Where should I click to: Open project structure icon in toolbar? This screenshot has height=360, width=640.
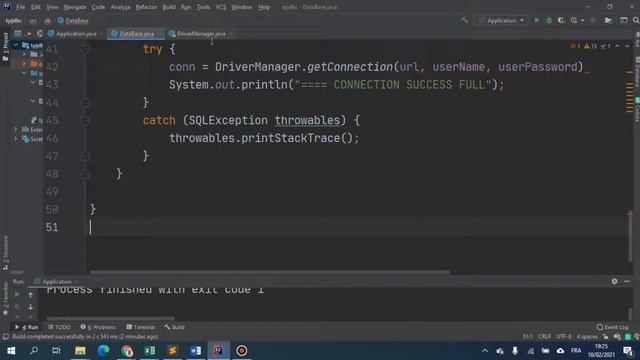(608, 20)
